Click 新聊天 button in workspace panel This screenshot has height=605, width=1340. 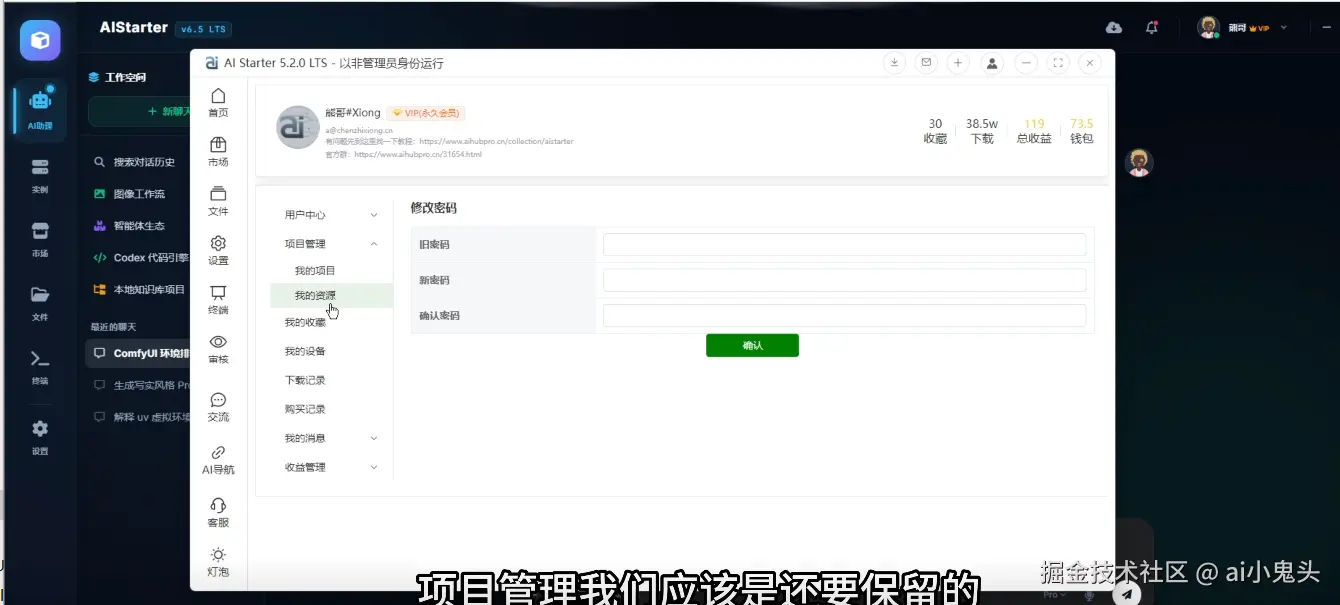click(x=140, y=111)
